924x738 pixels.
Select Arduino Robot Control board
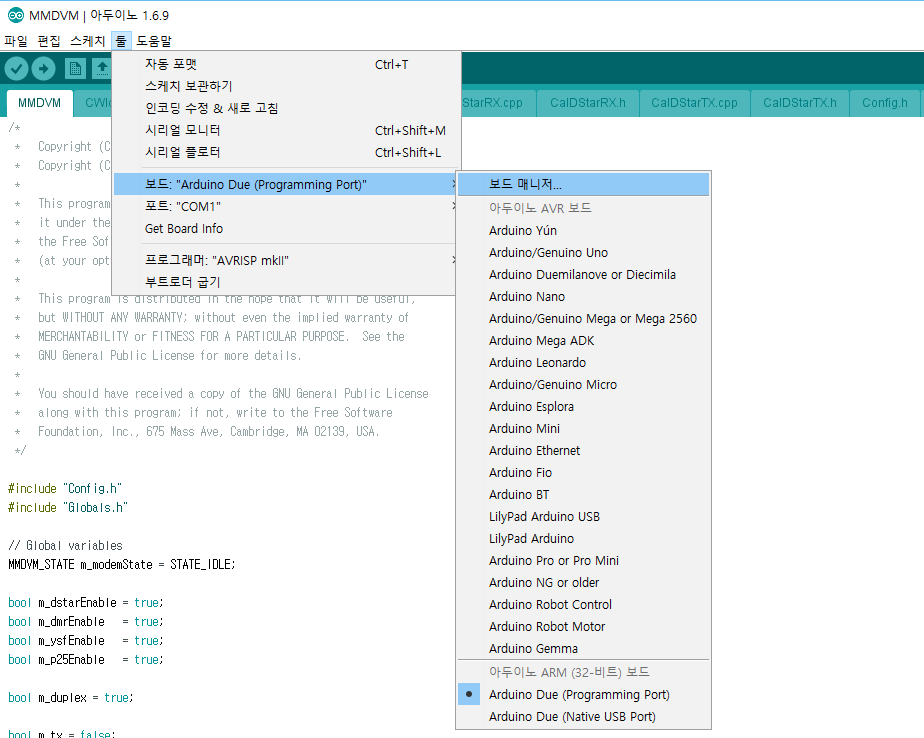point(583,605)
